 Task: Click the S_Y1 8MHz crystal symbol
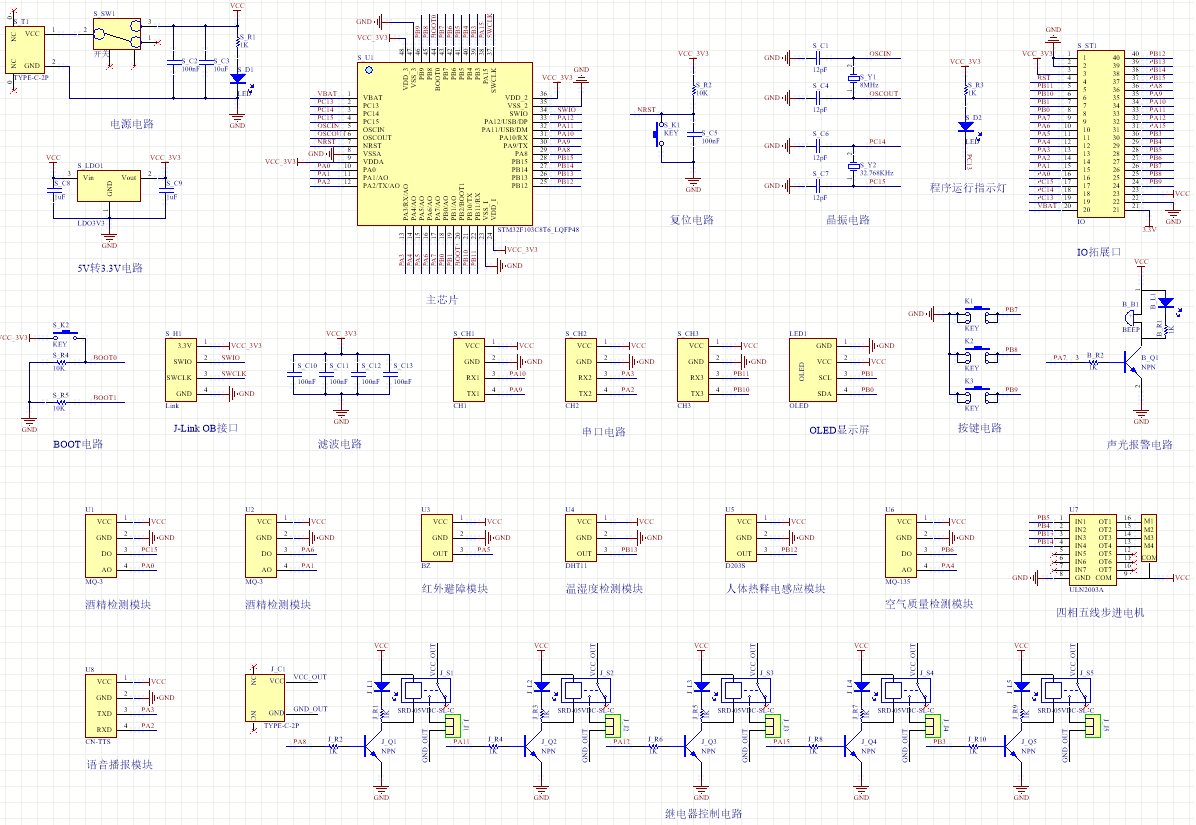click(854, 78)
